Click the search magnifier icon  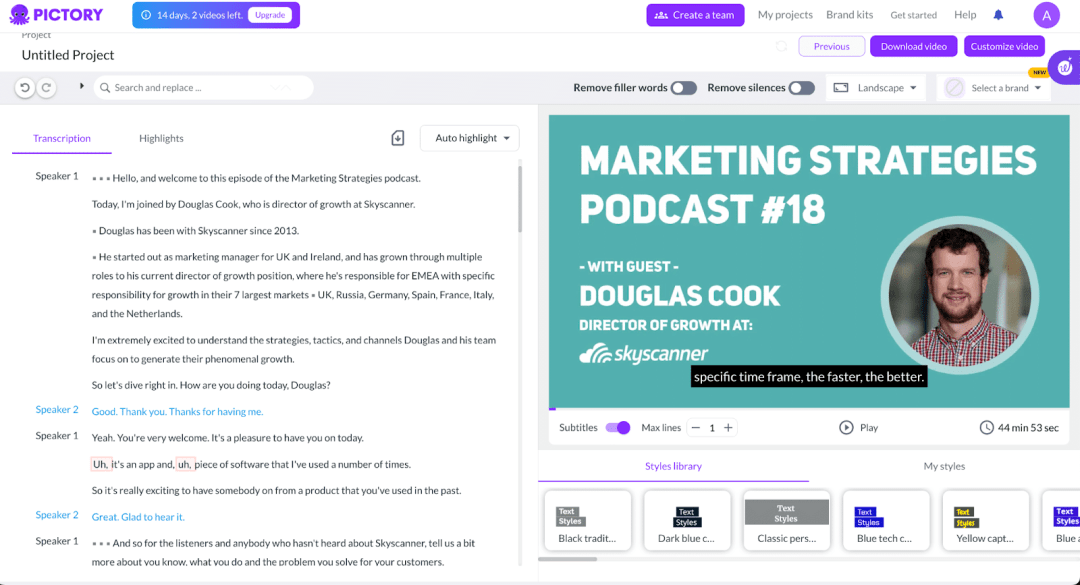coord(105,88)
